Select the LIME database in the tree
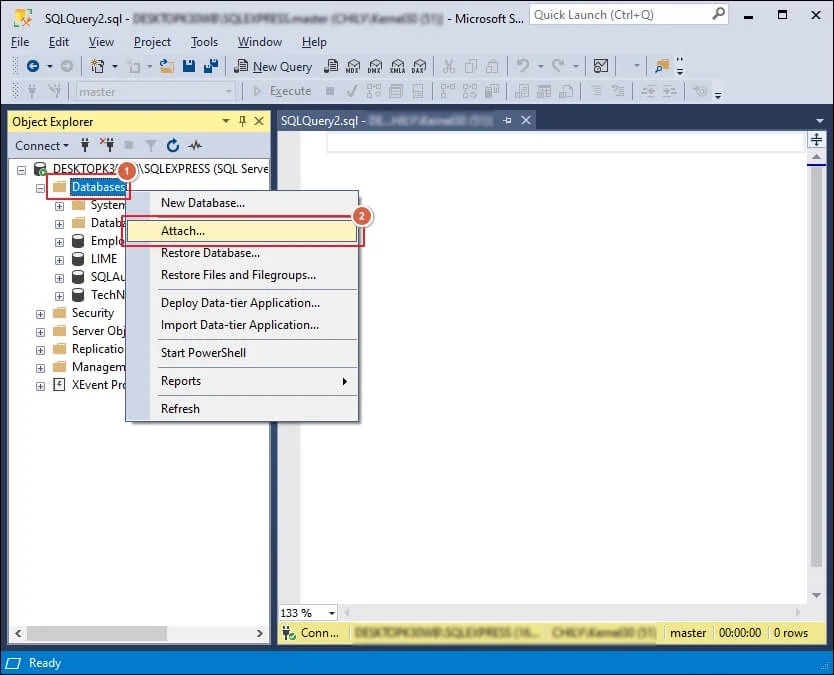The width and height of the screenshot is (834, 675). pyautogui.click(x=104, y=259)
